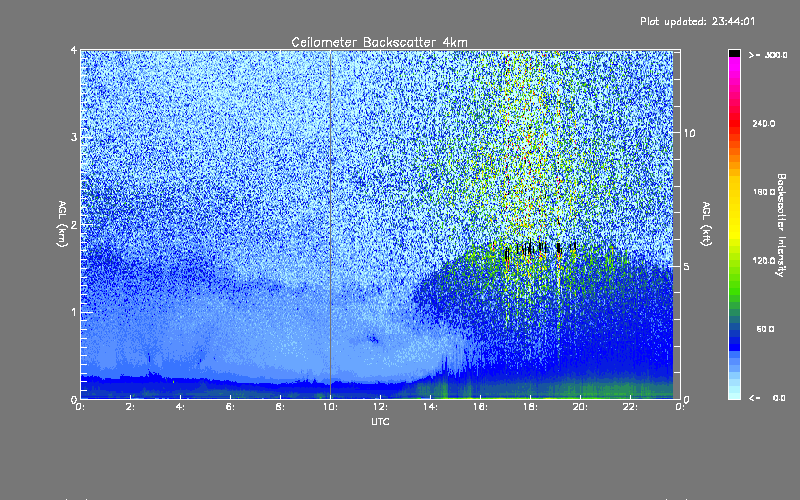The height and width of the screenshot is (500, 800).
Task: Click the '180.0' colorbar label
Action: 764,192
